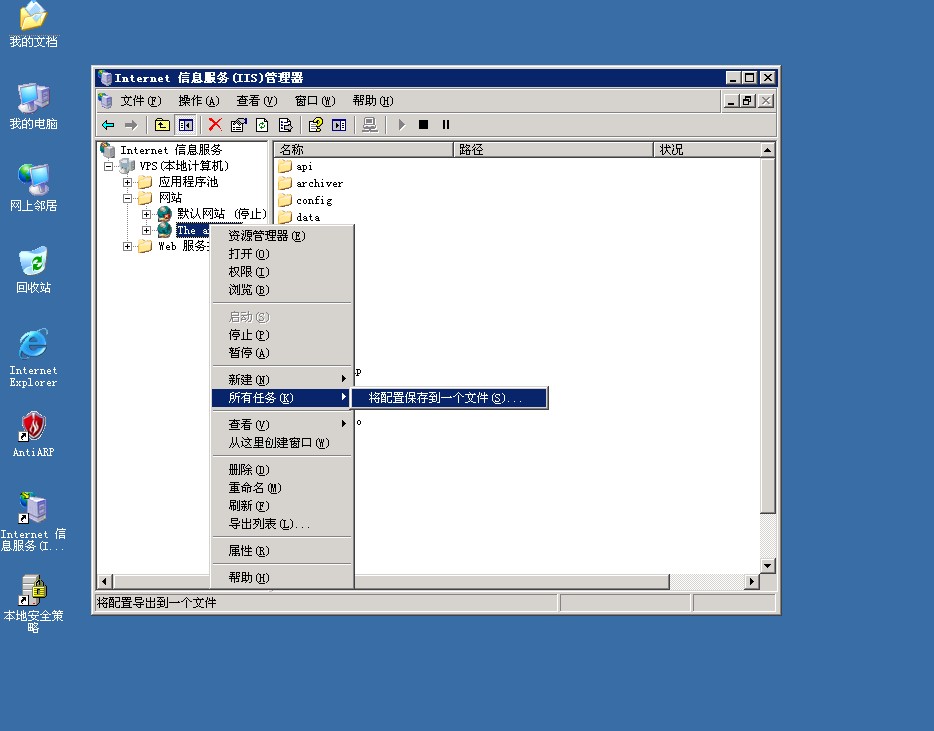The height and width of the screenshot is (731, 934).
Task: Choose 打开 (O) from the context menu
Action: click(x=282, y=254)
